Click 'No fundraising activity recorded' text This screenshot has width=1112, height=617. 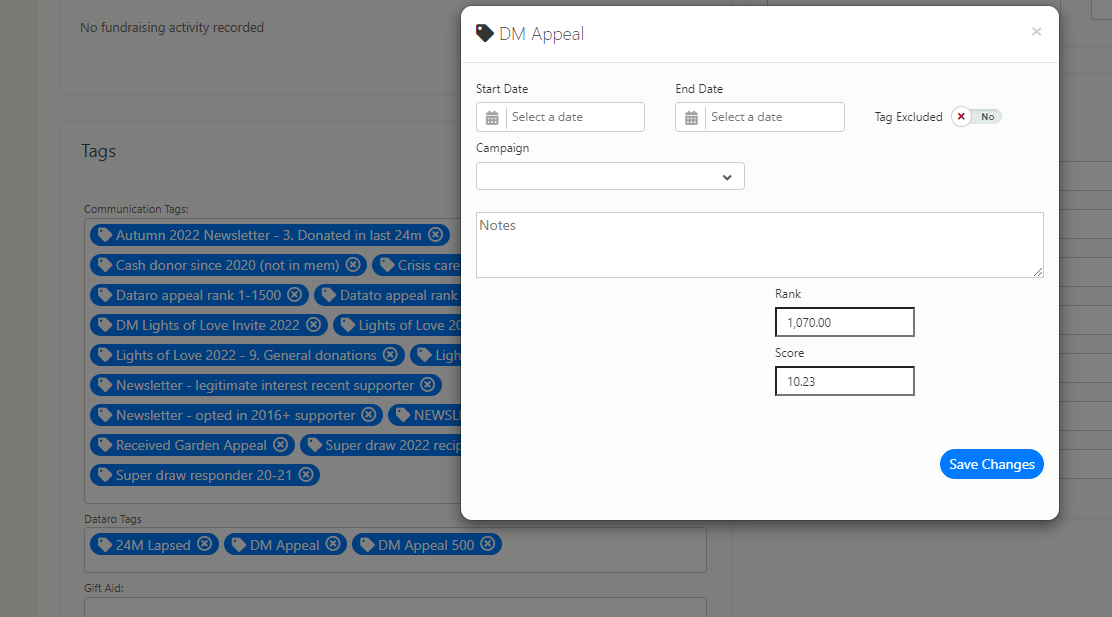click(x=172, y=28)
